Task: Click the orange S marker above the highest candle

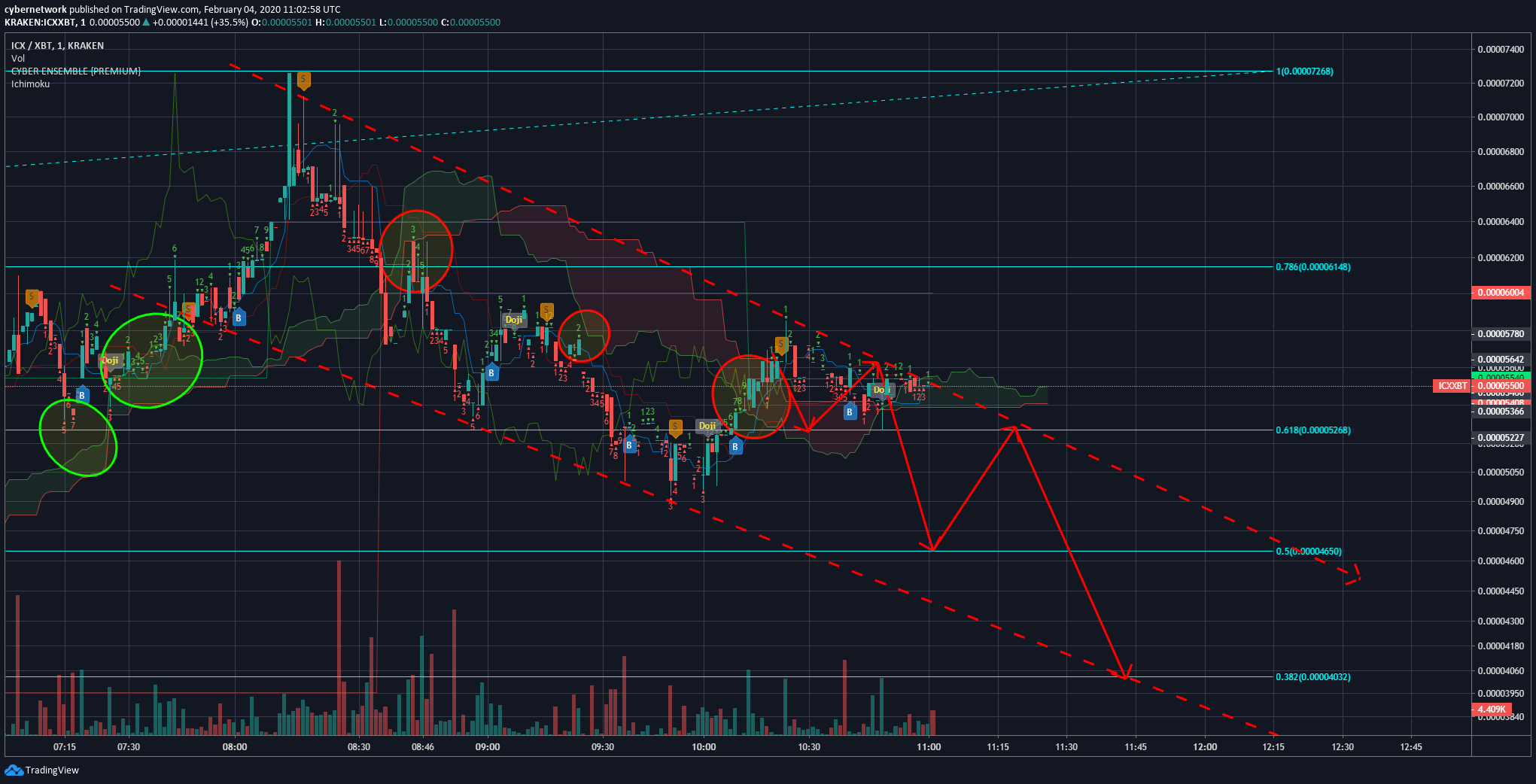Action: pyautogui.click(x=303, y=81)
